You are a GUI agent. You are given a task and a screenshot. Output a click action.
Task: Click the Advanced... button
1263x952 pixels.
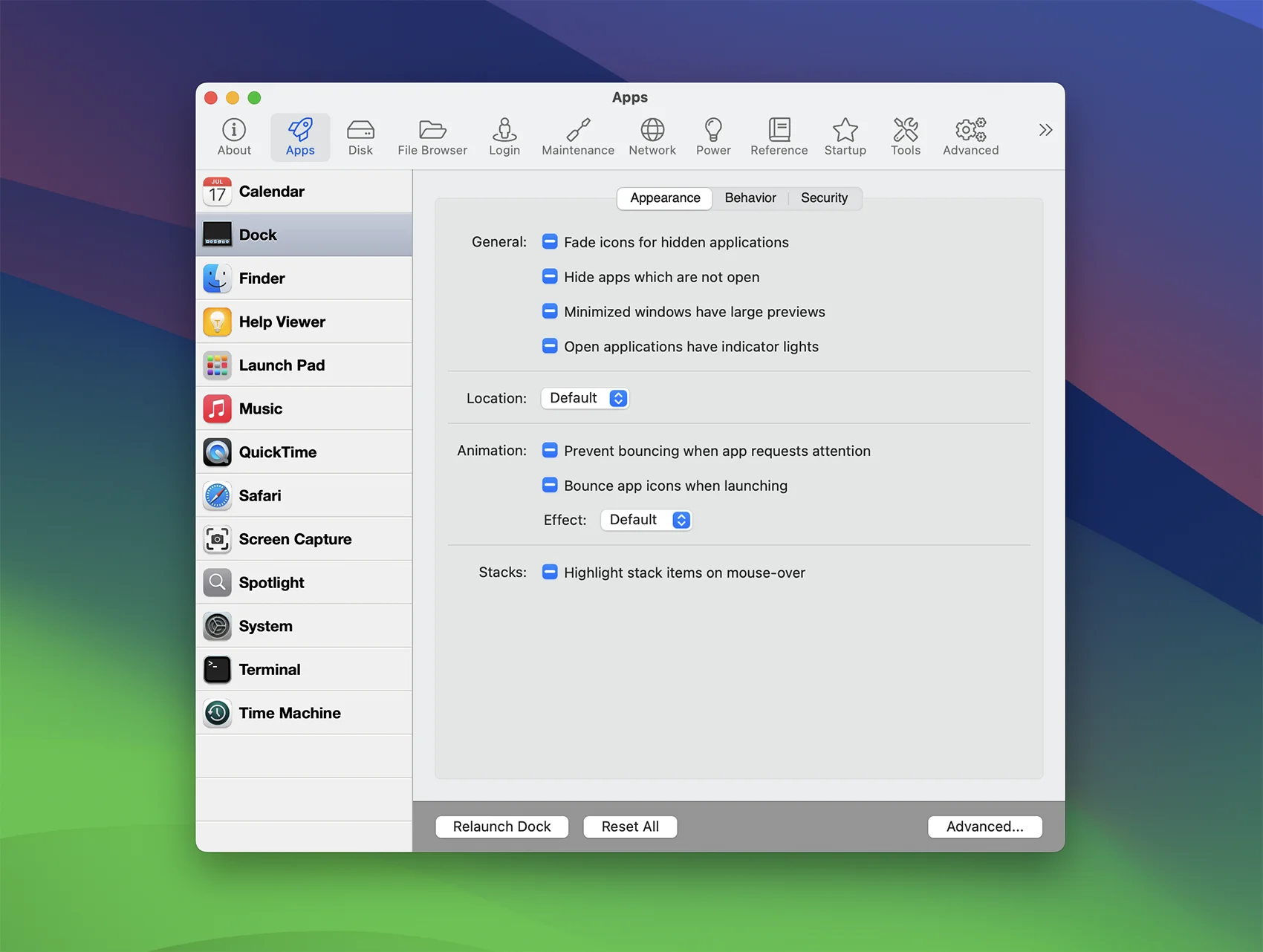[984, 827]
